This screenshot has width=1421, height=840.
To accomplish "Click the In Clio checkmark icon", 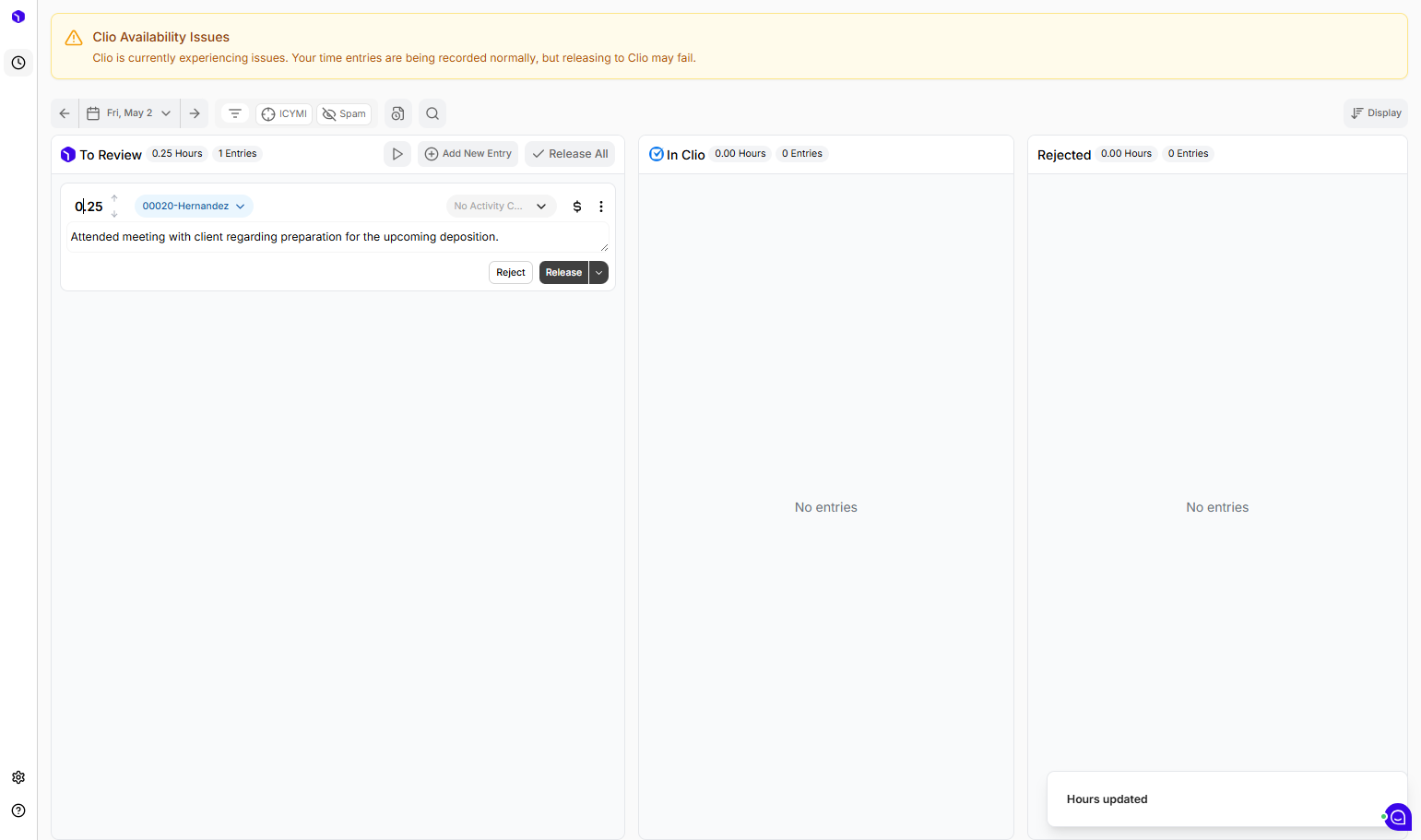I will click(x=657, y=154).
